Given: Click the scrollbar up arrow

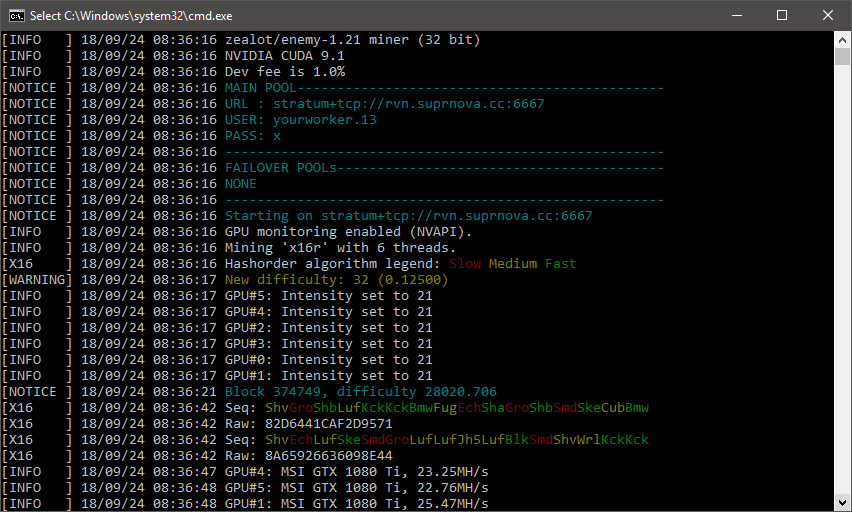Looking at the screenshot, I should (x=843, y=39).
